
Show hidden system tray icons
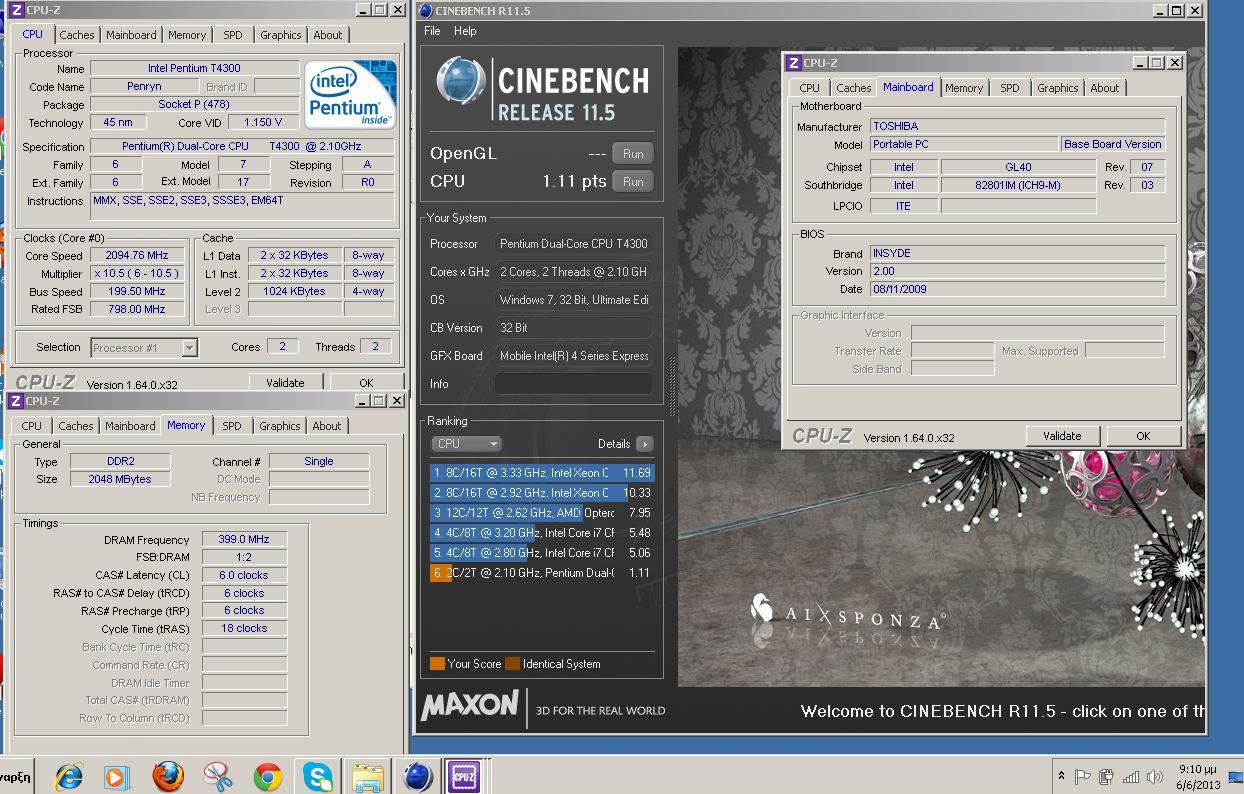pyautogui.click(x=1061, y=776)
